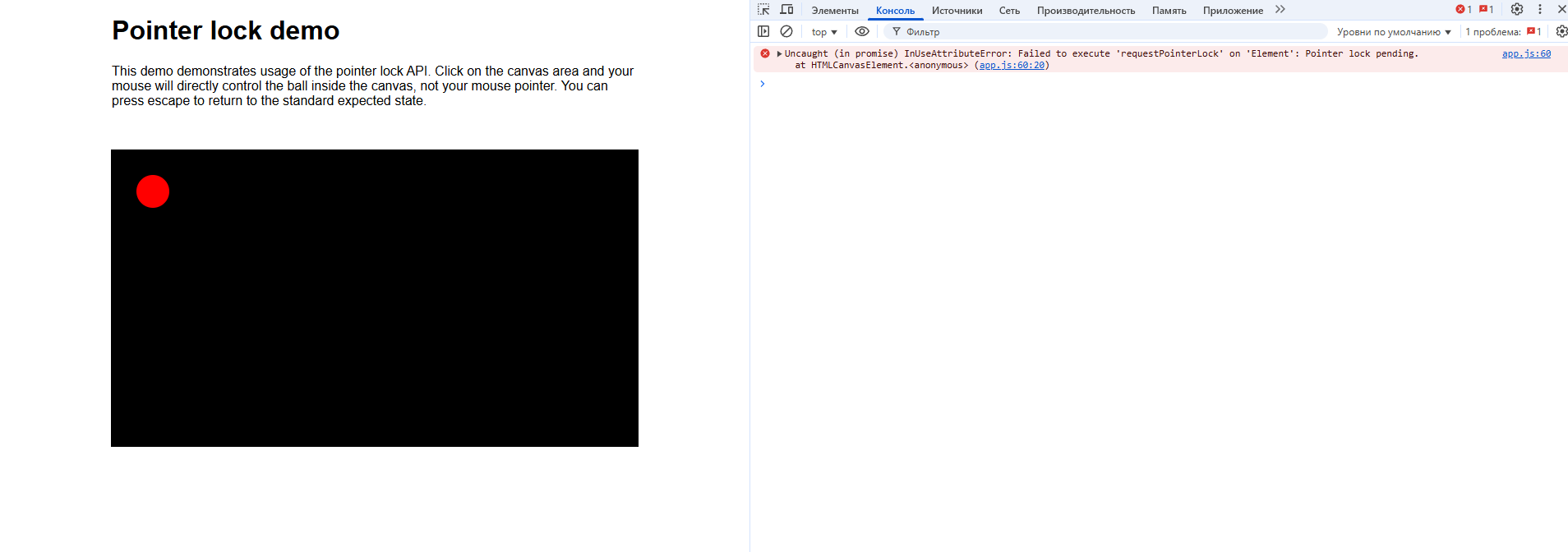This screenshot has width=1568, height=552.
Task: Click into the Фильтр console filter field
Action: [x=1109, y=32]
